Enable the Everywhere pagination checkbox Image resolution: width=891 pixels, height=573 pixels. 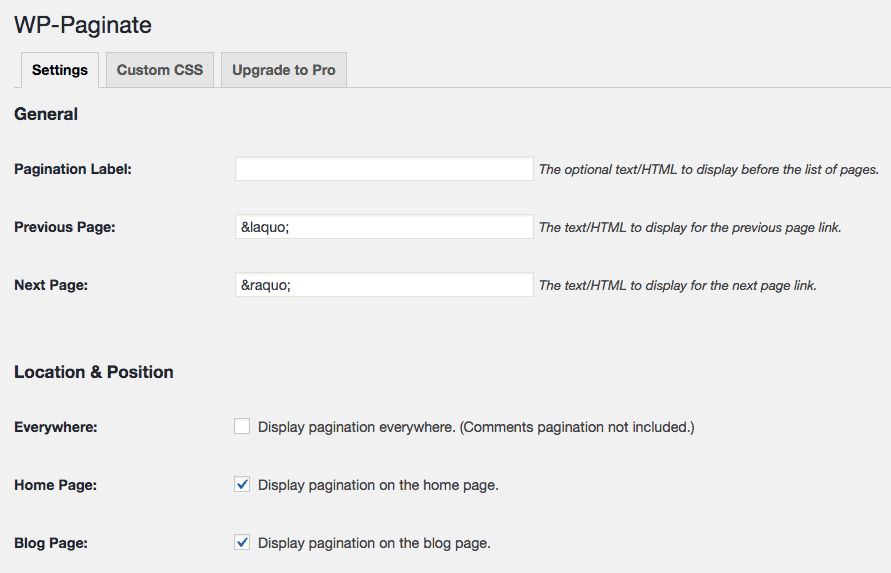tap(242, 426)
